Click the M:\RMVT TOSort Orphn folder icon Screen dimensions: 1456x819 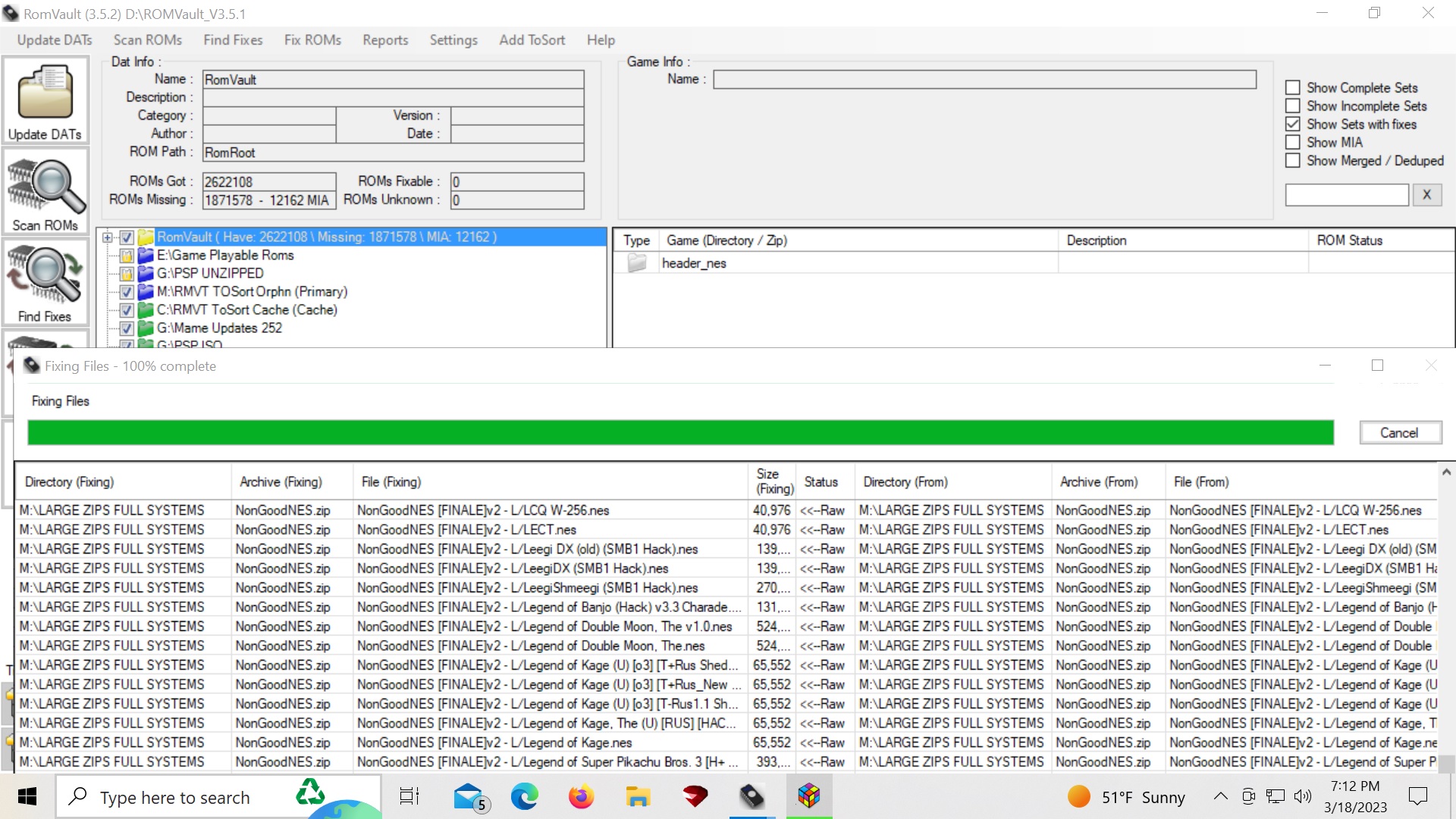click(146, 292)
